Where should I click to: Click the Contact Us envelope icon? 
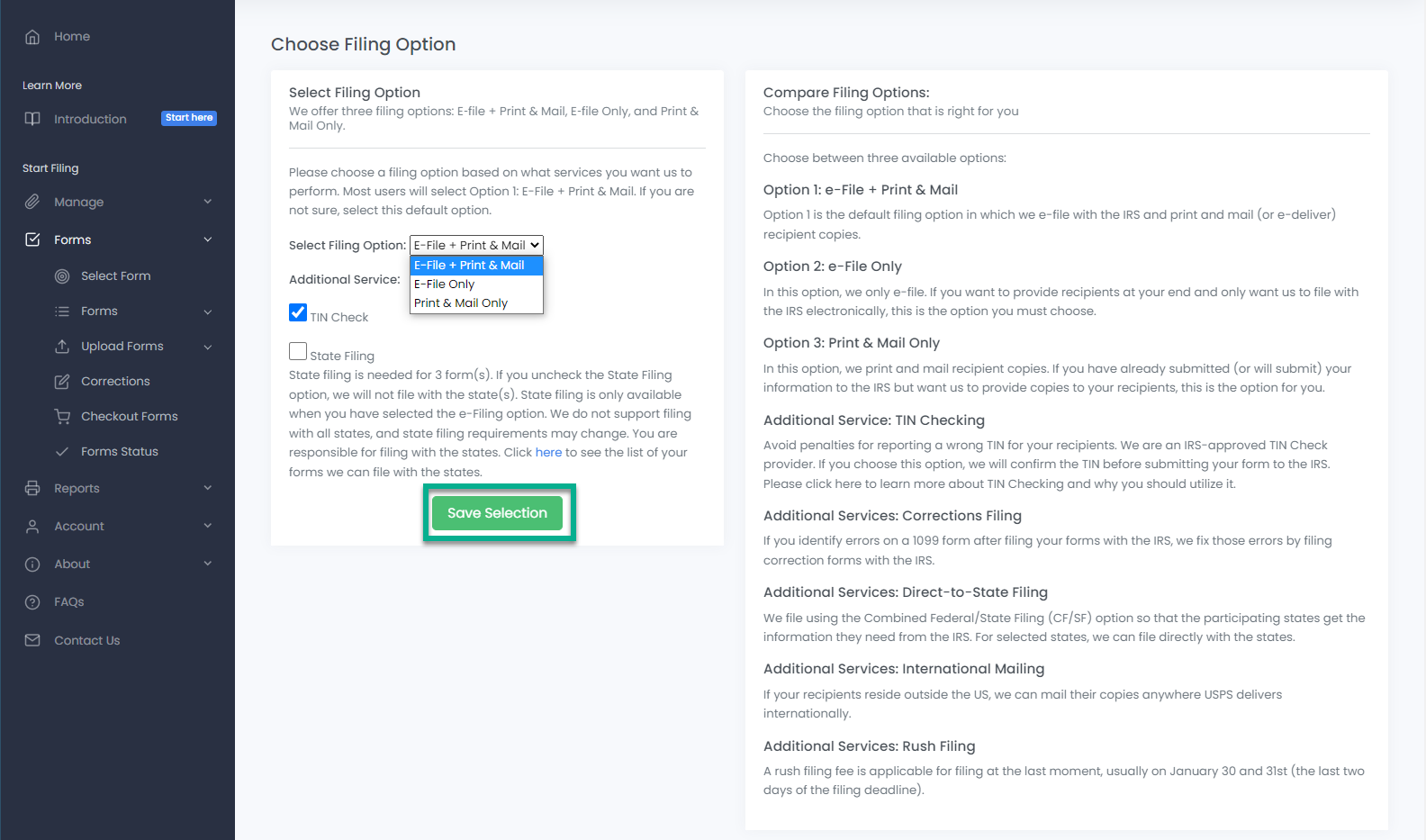click(x=32, y=640)
